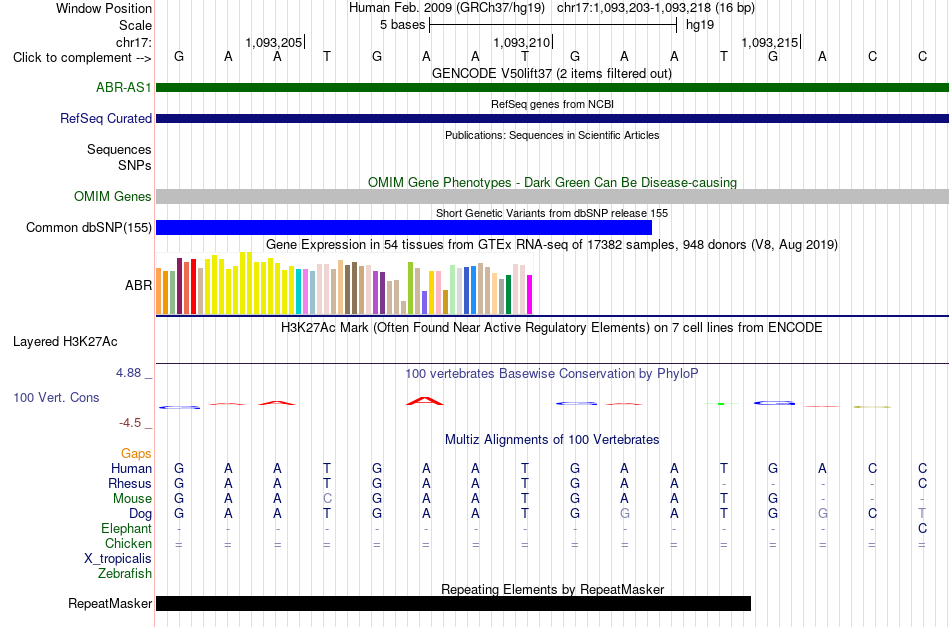This screenshot has width=950, height=627.
Task: Click the -4.5 PhyloP lower scale value
Action: [x=130, y=423]
